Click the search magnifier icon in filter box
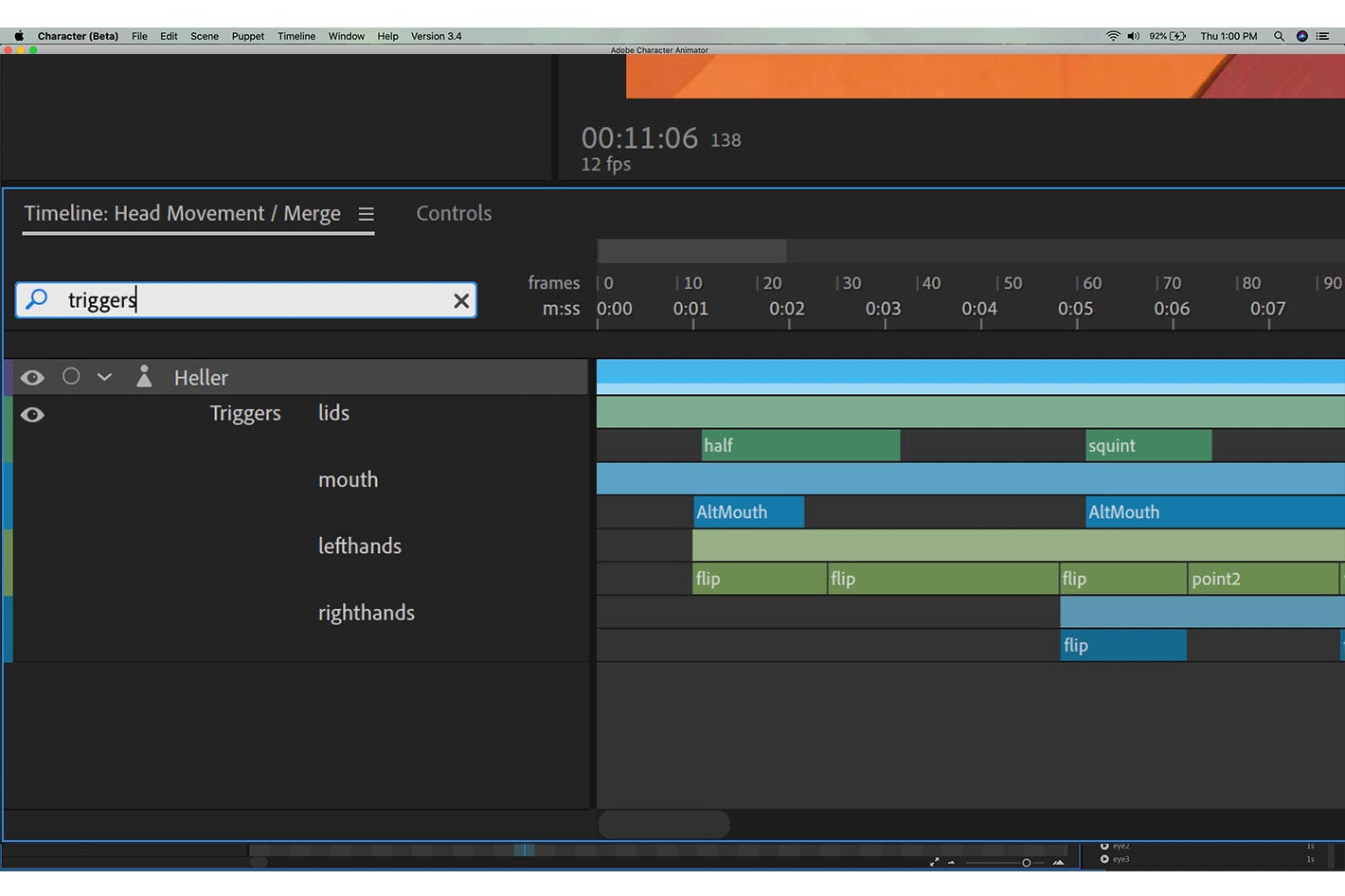Image resolution: width=1345 pixels, height=896 pixels. [37, 300]
